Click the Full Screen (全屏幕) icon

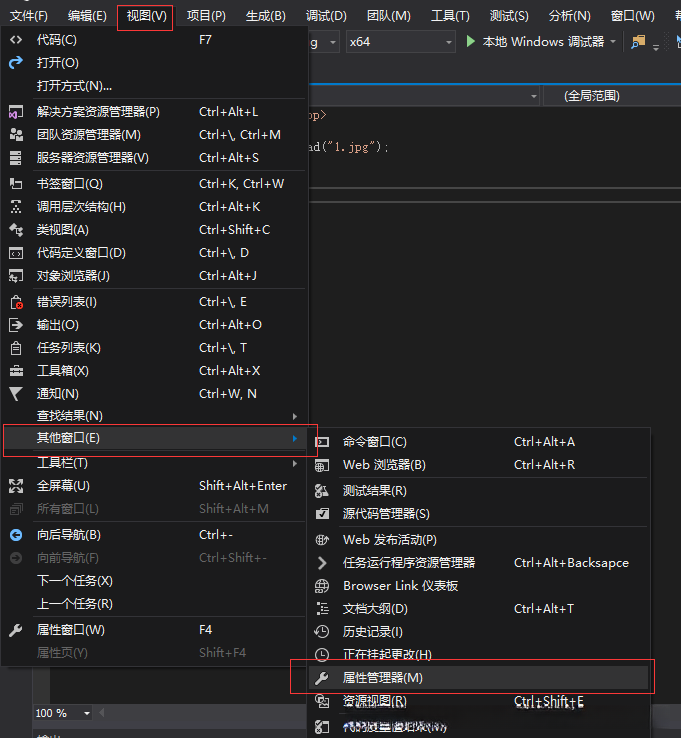pyautogui.click(x=16, y=486)
